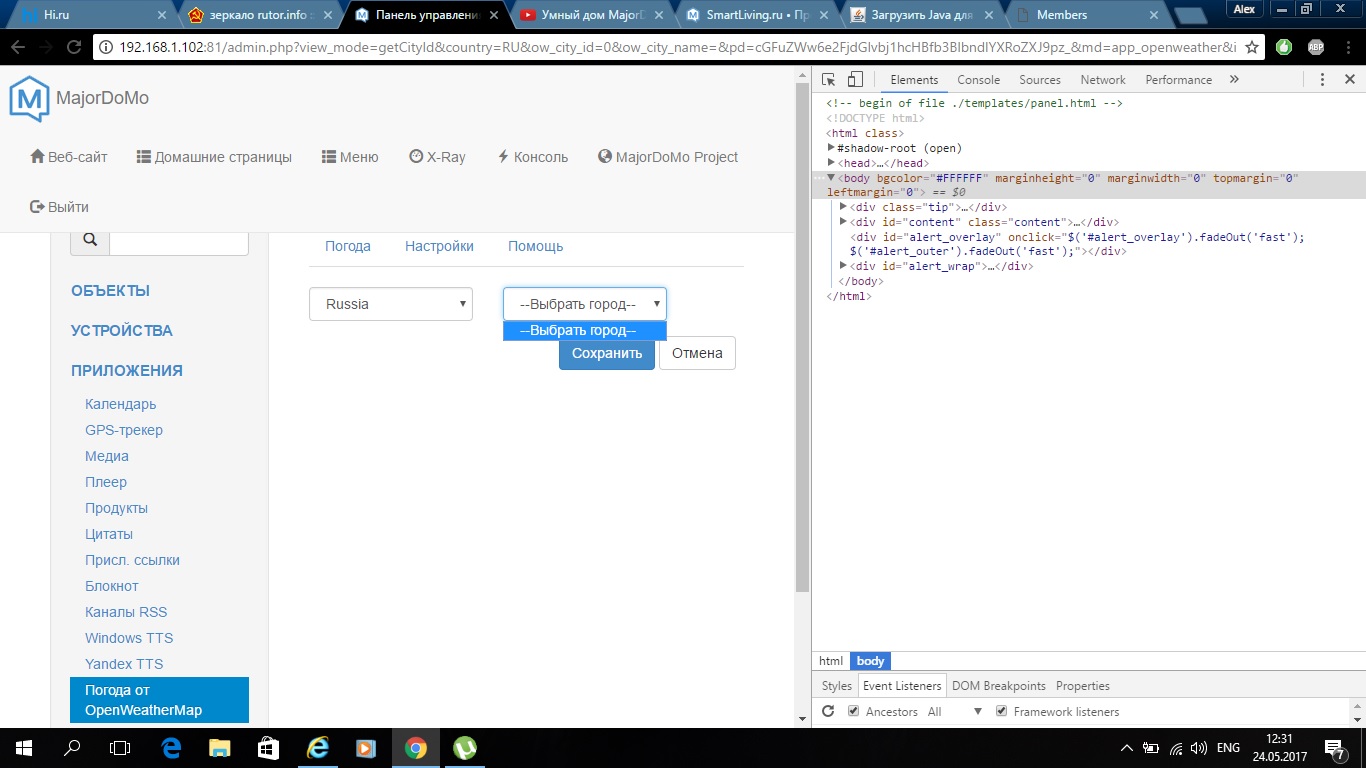Switch to the Console tab in DevTools
Screen dimensions: 1366x768
[978, 80]
